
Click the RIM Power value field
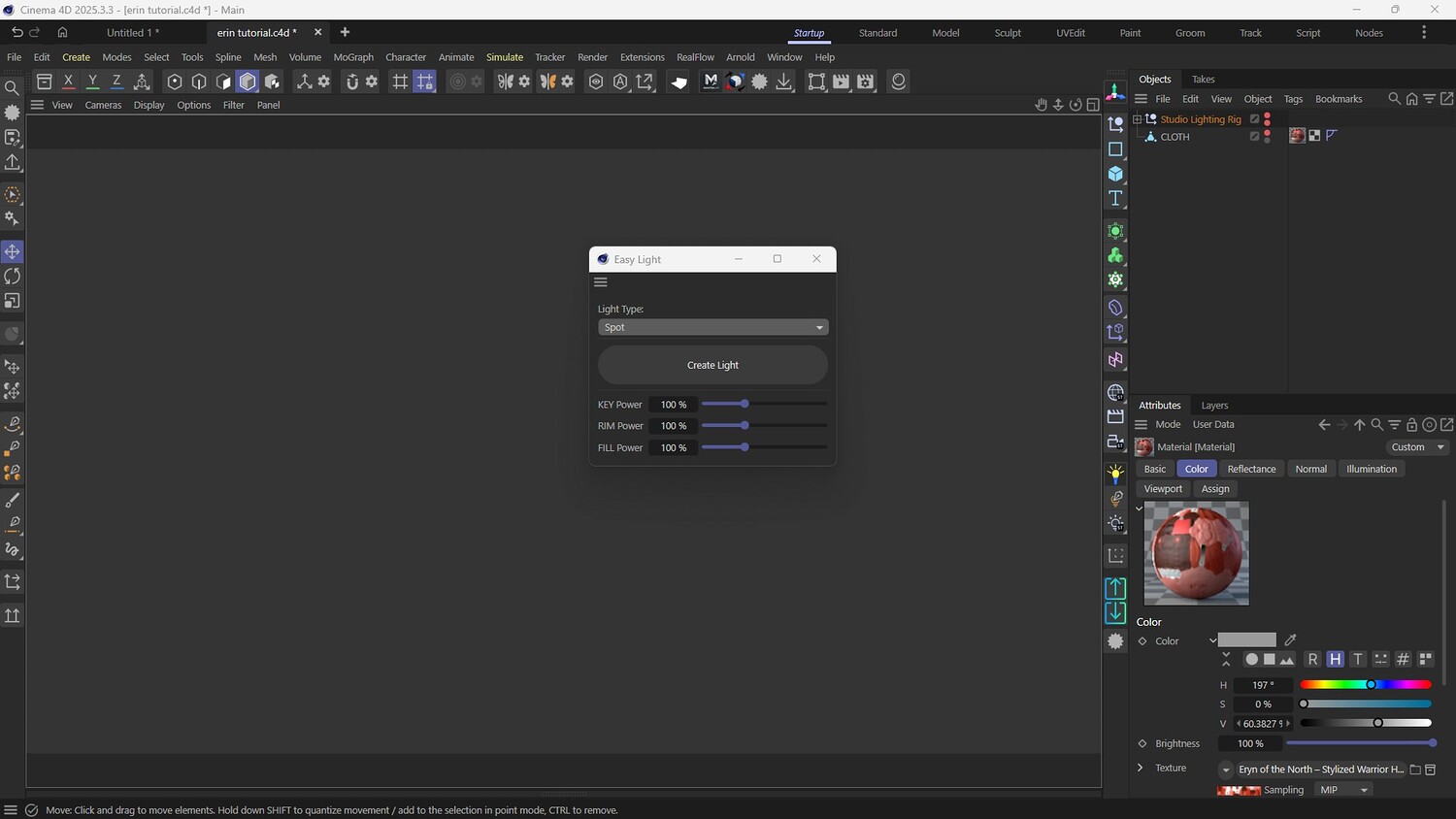673,426
